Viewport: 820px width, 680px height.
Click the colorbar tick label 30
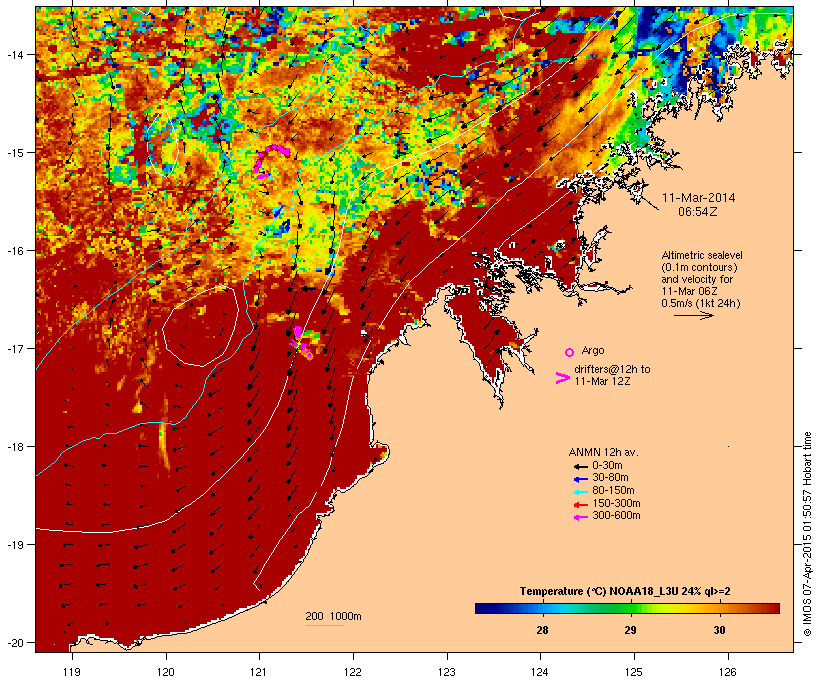[720, 630]
